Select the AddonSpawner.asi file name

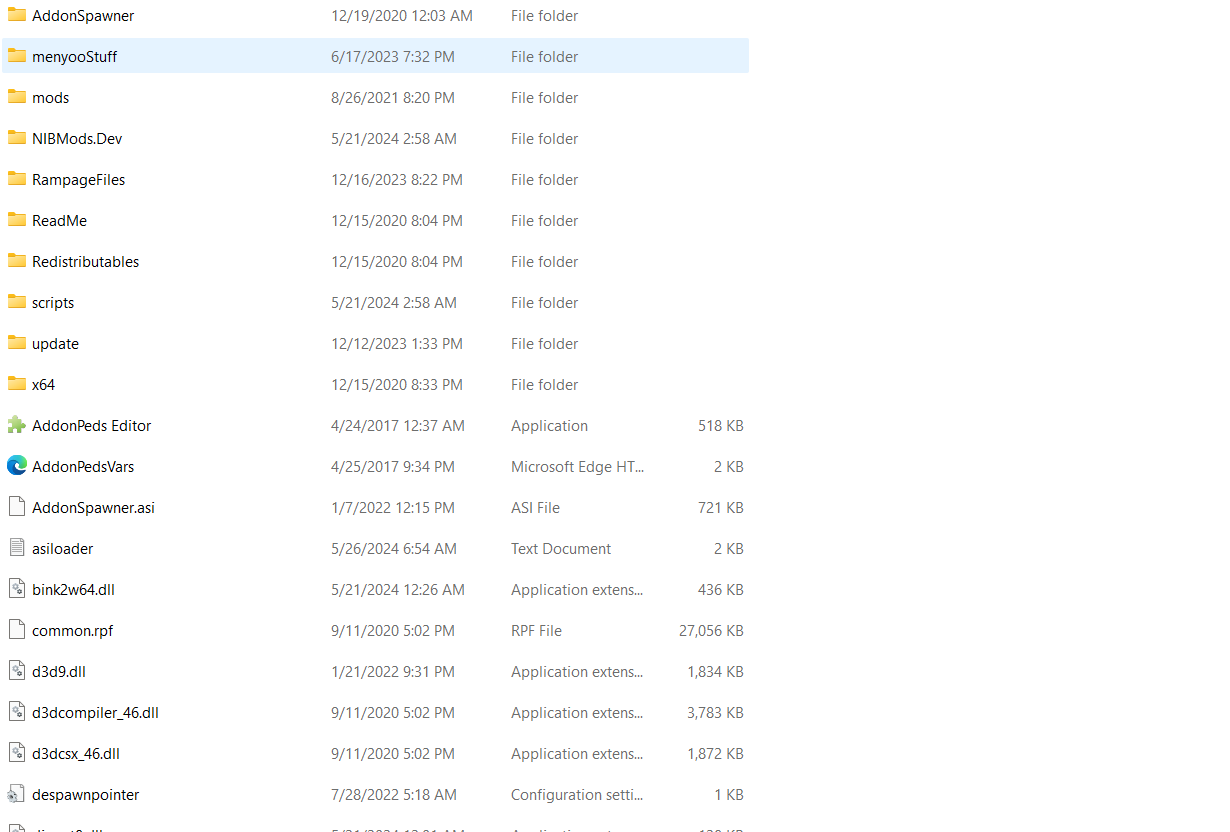(x=93, y=508)
